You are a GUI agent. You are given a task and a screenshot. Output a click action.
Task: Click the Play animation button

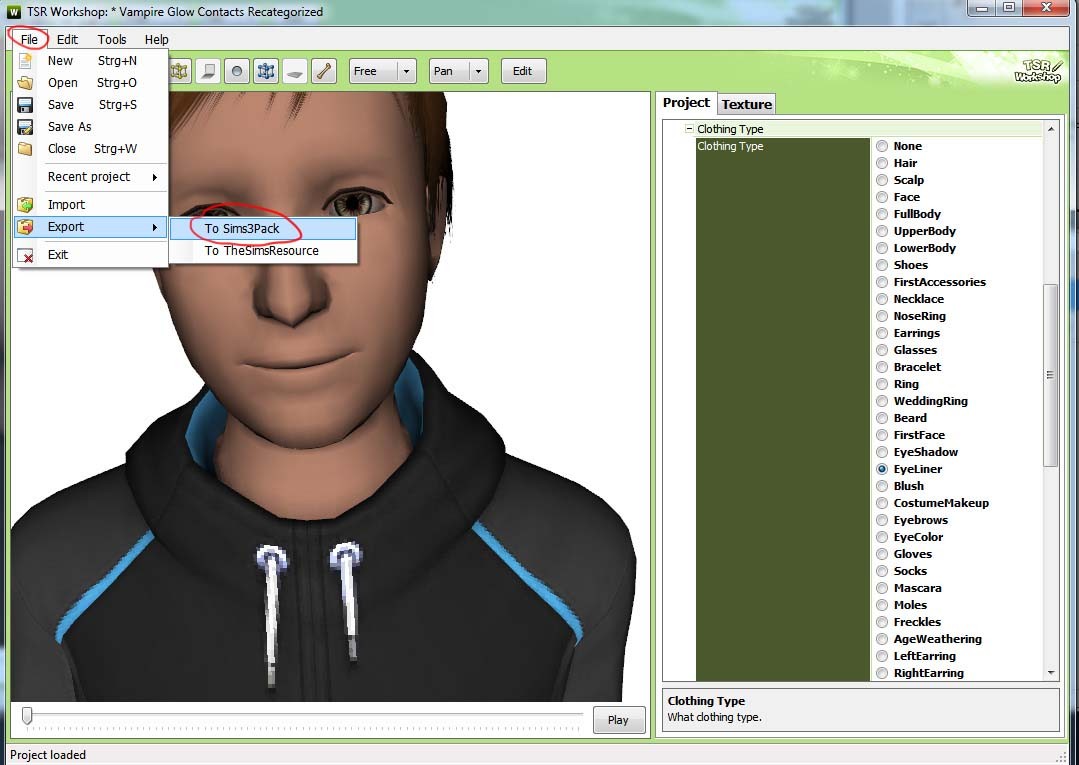tap(619, 720)
